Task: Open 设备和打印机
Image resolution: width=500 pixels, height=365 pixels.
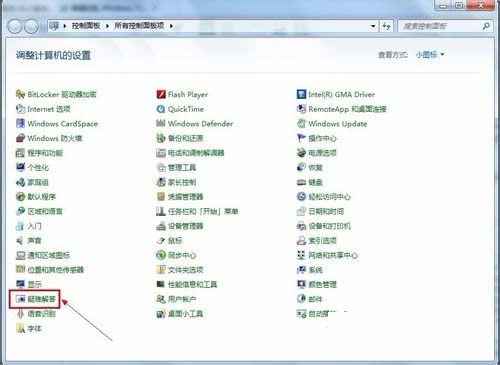Action: click(324, 226)
